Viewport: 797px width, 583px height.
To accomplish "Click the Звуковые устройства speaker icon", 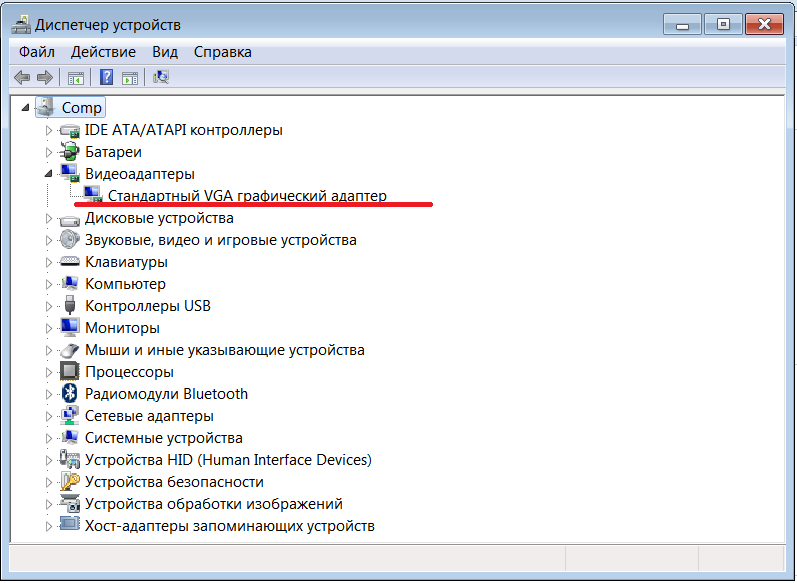I will click(70, 239).
